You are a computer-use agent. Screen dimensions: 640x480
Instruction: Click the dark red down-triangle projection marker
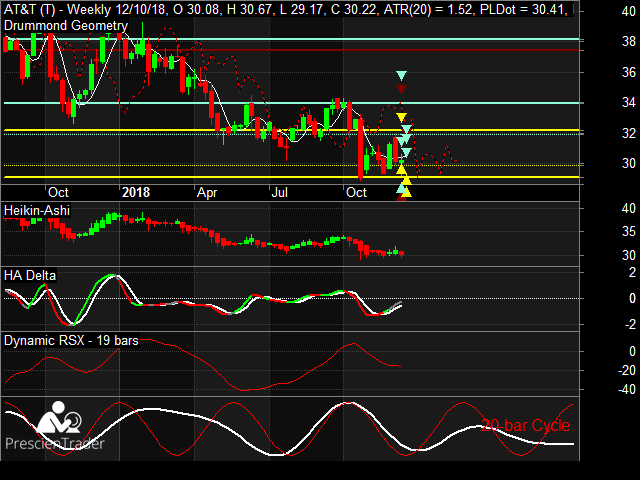401,89
